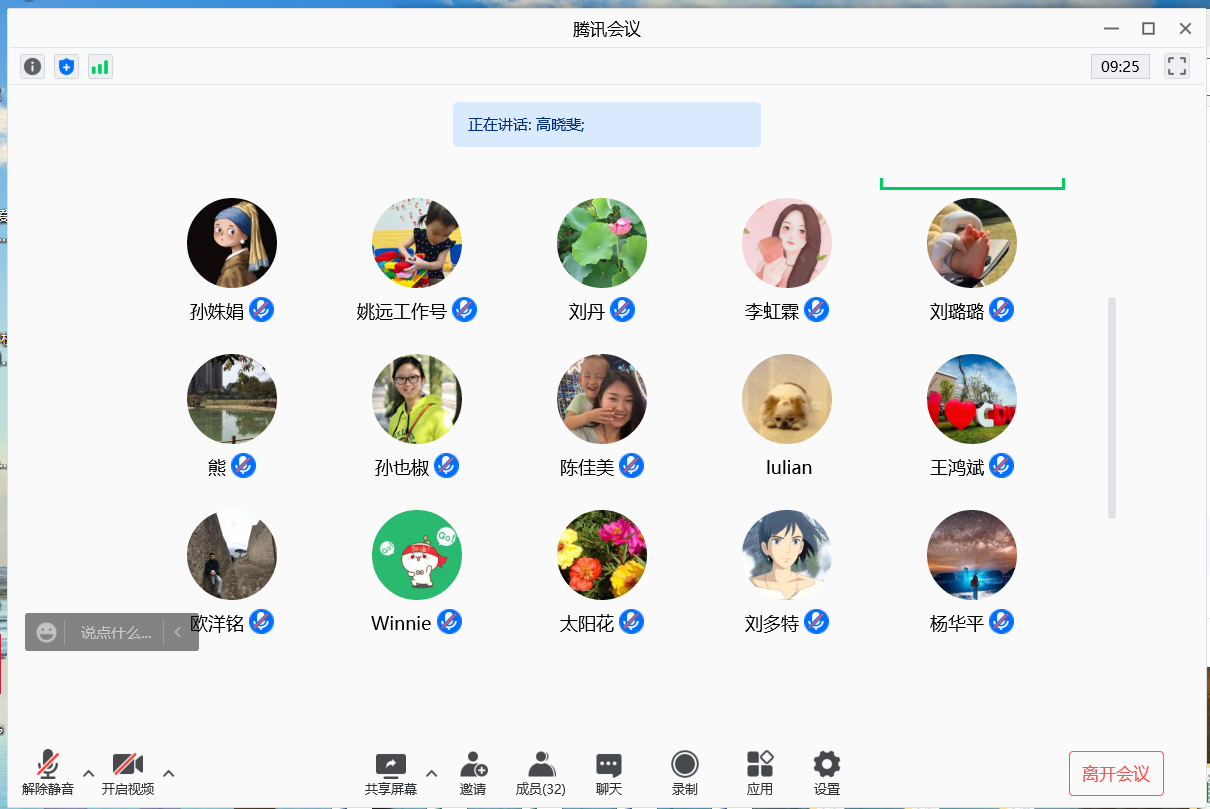Screen dimensions: 1210x809
Task: Check the green network signal icon
Action: point(100,67)
